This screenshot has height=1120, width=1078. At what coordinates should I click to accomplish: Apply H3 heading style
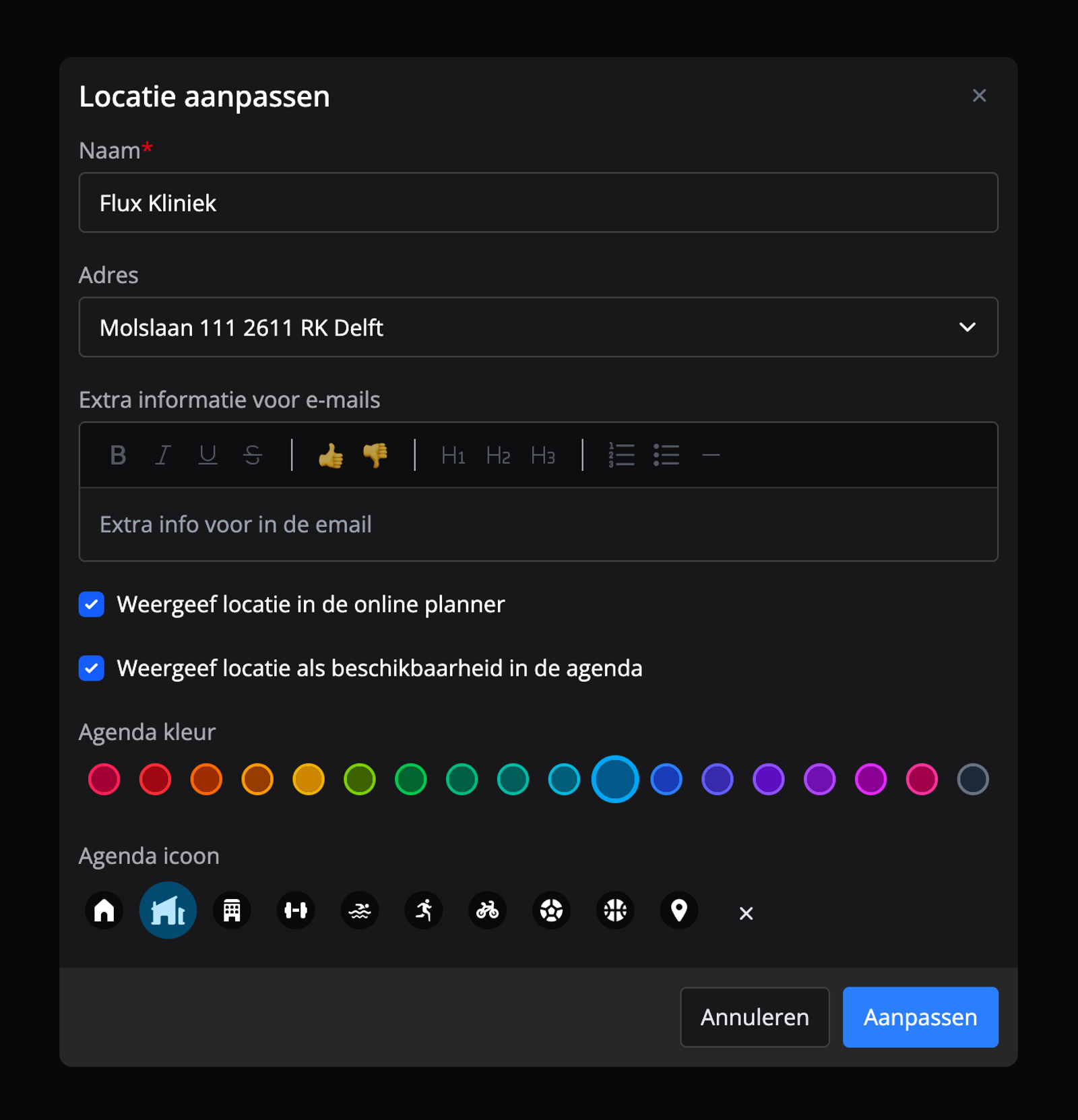pyautogui.click(x=543, y=456)
